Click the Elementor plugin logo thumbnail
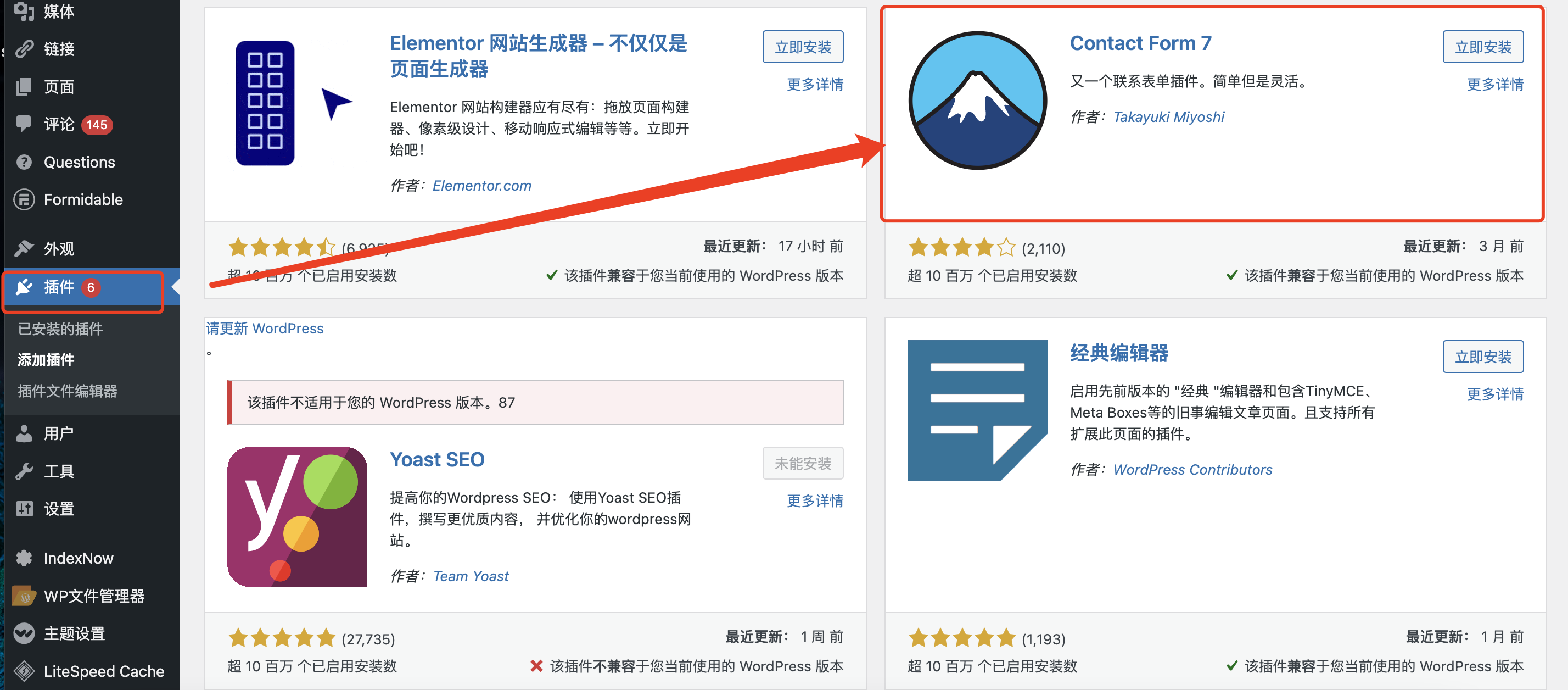This screenshot has width=1568, height=690. pyautogui.click(x=295, y=103)
